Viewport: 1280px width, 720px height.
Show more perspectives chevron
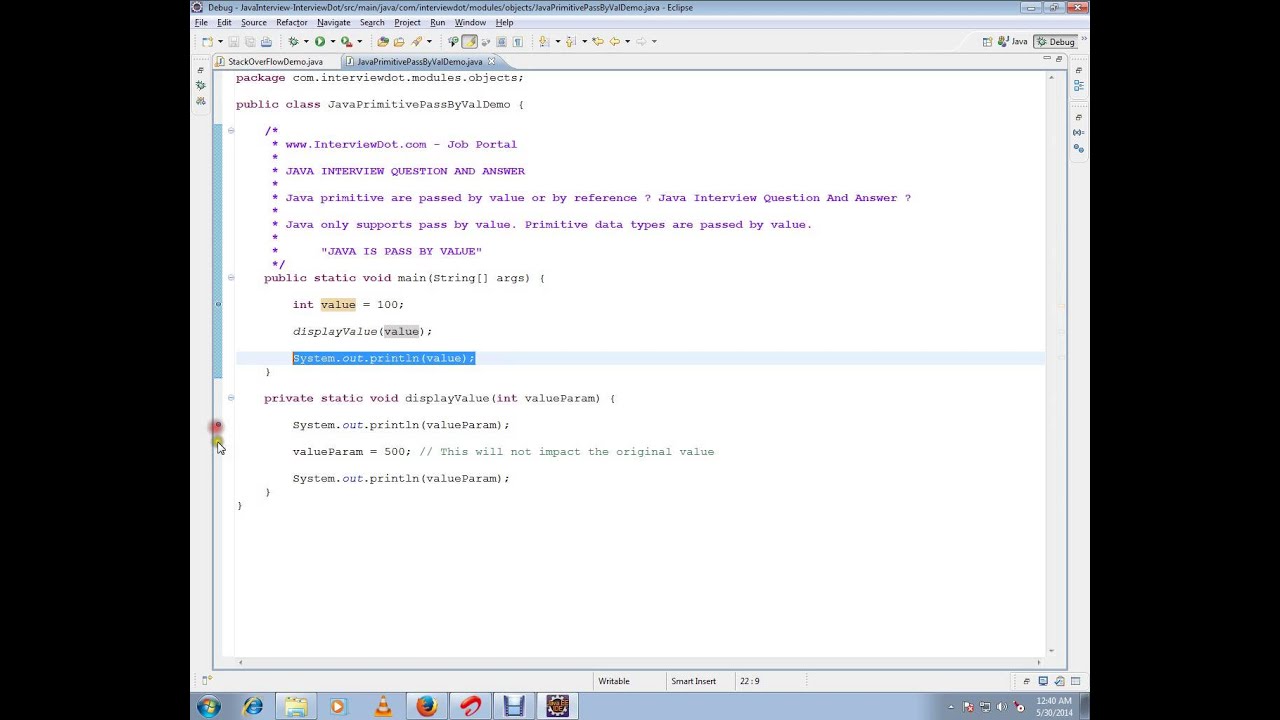click(x=1083, y=41)
